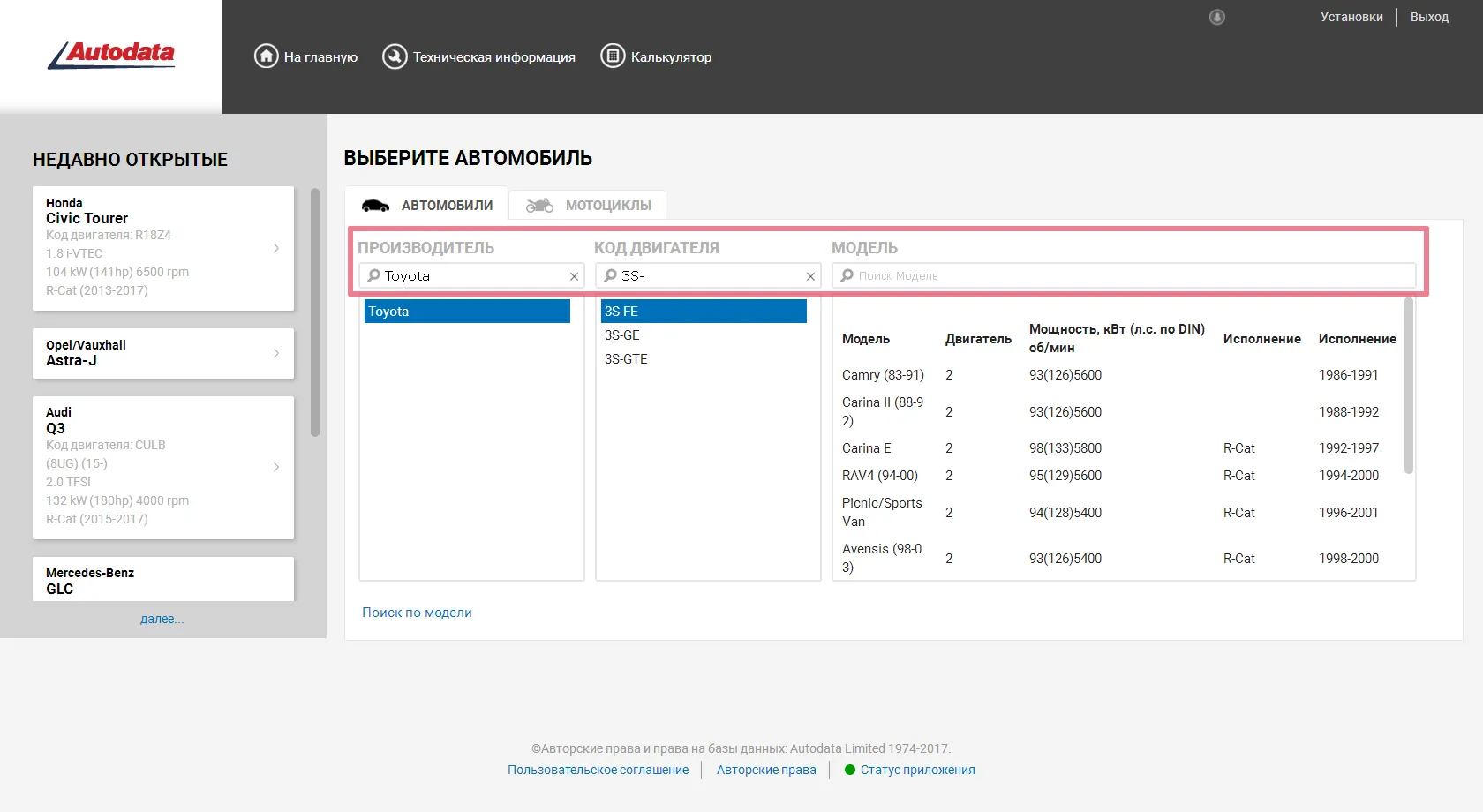Open Поиск по модели link
Screen dimensions: 1483x812
pyautogui.click(x=417, y=613)
